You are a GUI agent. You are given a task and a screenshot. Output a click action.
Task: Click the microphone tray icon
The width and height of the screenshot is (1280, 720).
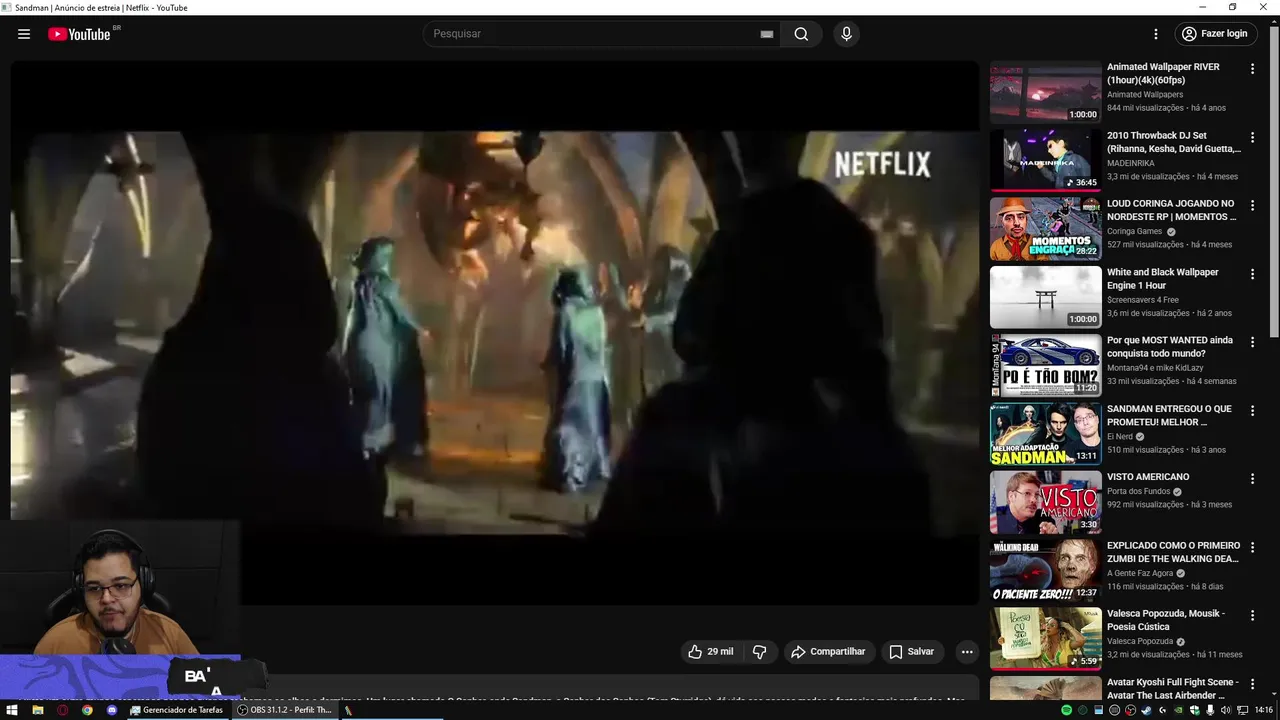[x=1210, y=710]
